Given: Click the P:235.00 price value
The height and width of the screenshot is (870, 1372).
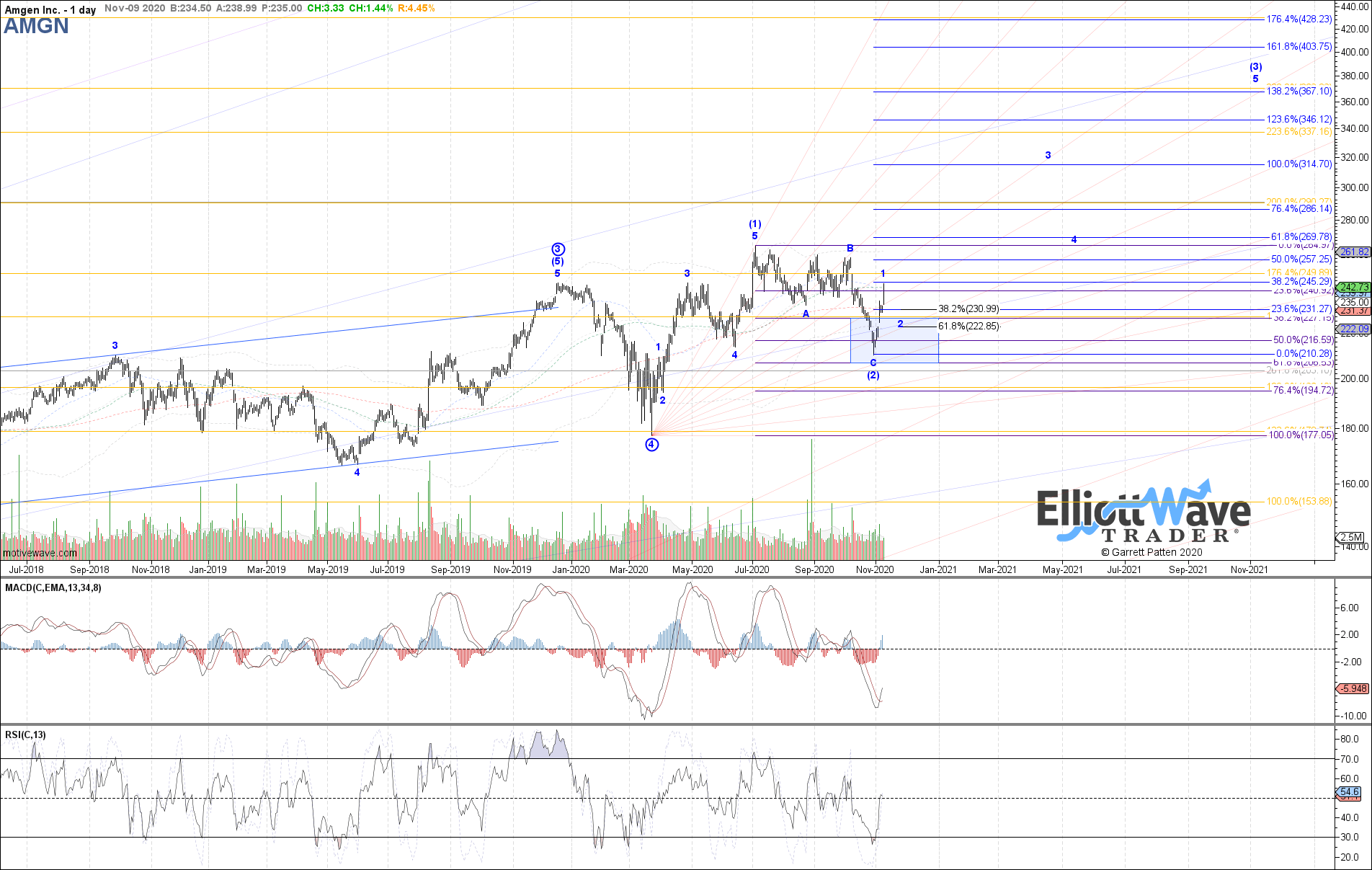Looking at the screenshot, I should 282,8.
